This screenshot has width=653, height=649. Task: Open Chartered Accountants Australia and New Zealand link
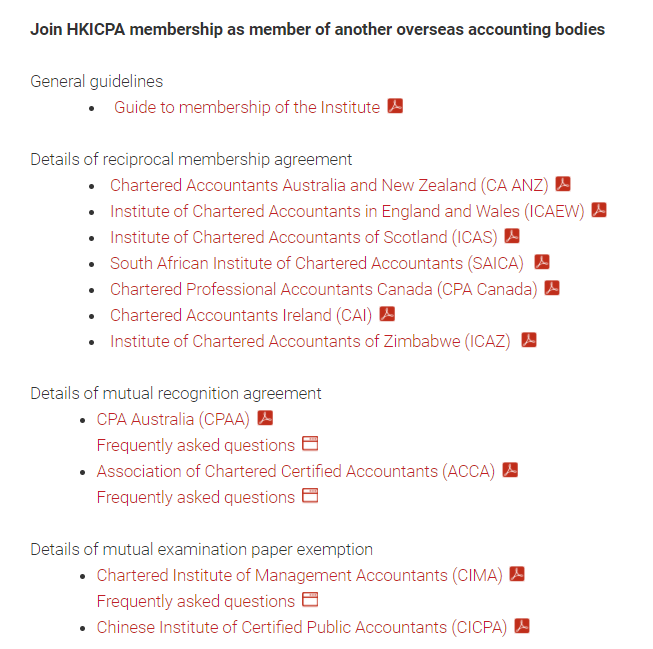pos(329,185)
